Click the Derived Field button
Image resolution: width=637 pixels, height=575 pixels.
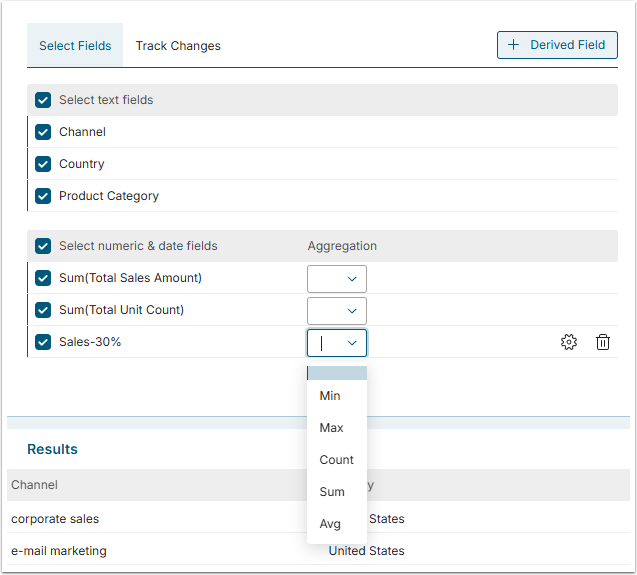click(557, 45)
